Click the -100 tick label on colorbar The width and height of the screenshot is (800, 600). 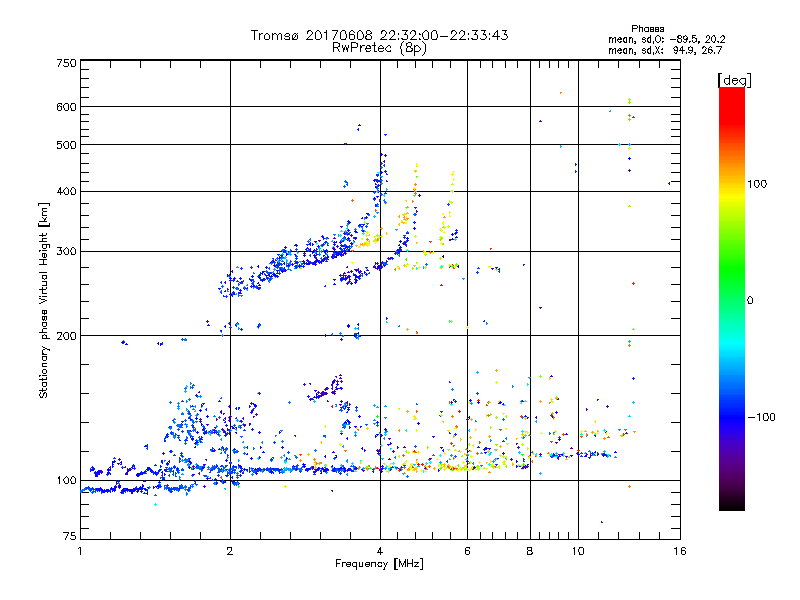pos(763,416)
